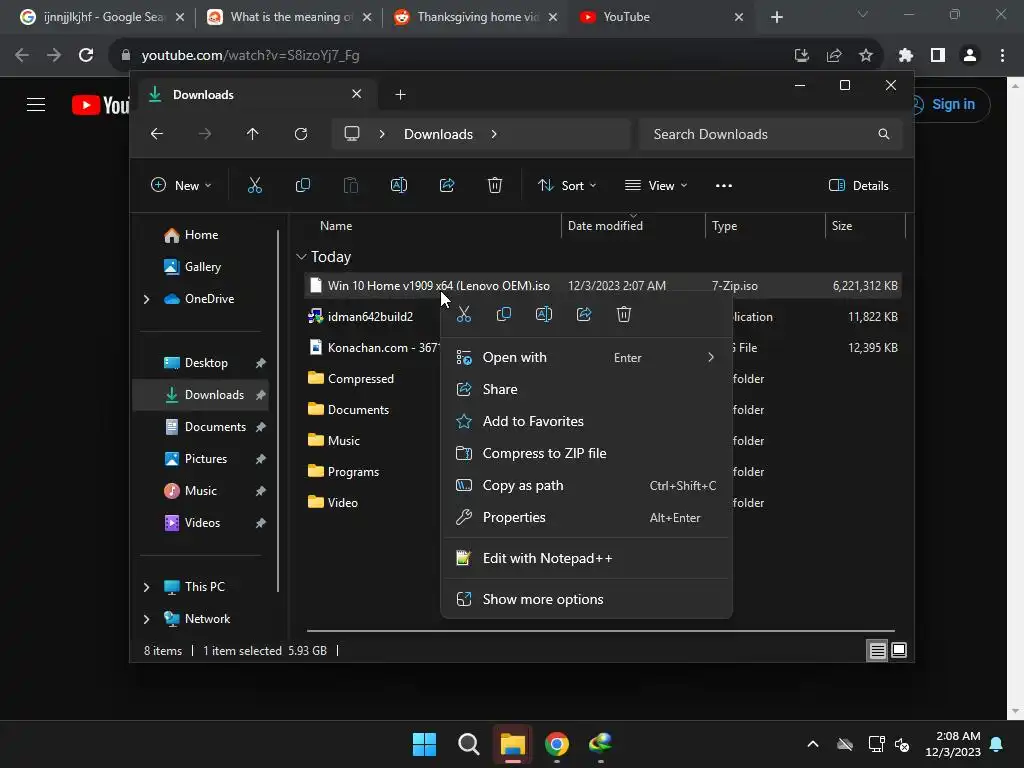Open Windows Start menu
Viewport: 1024px width, 768px height.
424,744
